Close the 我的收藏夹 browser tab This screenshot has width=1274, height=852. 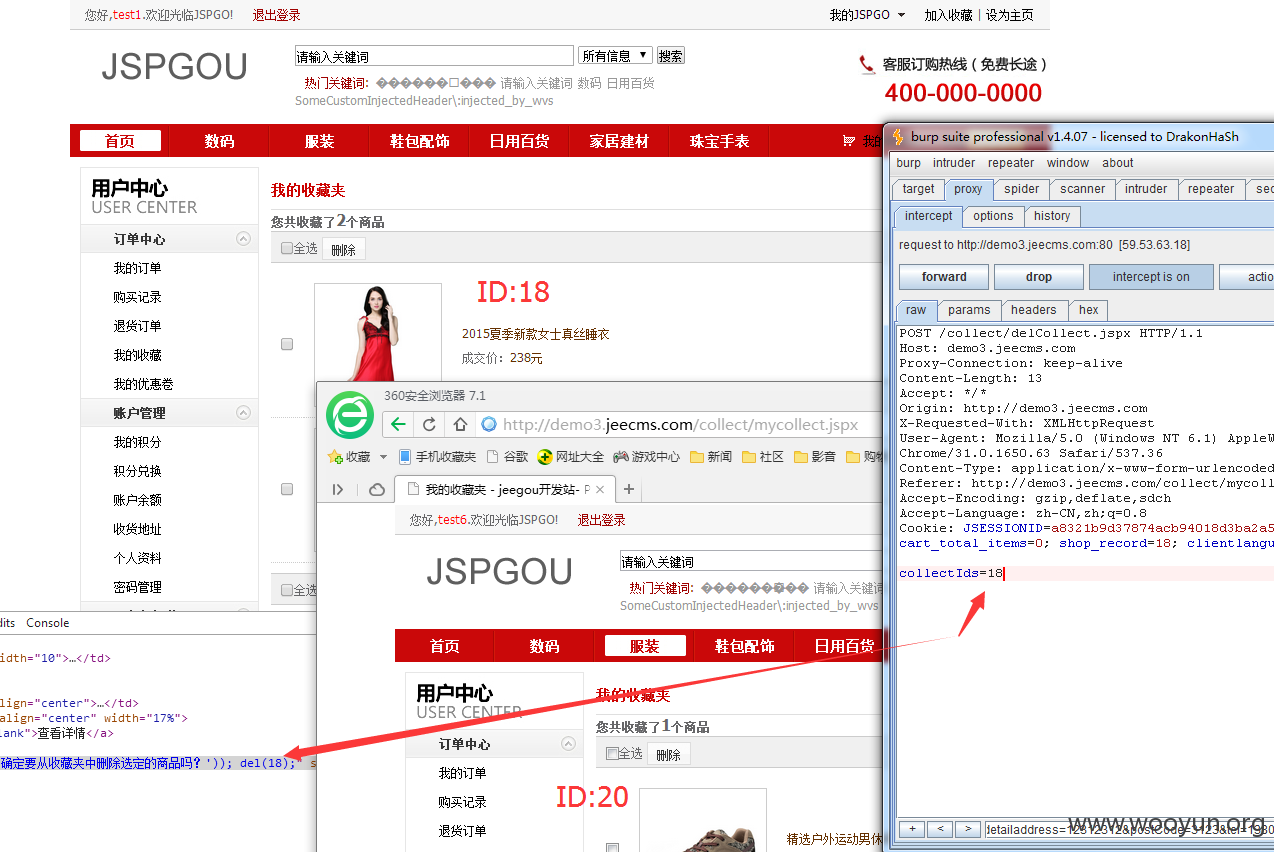pyautogui.click(x=602, y=490)
